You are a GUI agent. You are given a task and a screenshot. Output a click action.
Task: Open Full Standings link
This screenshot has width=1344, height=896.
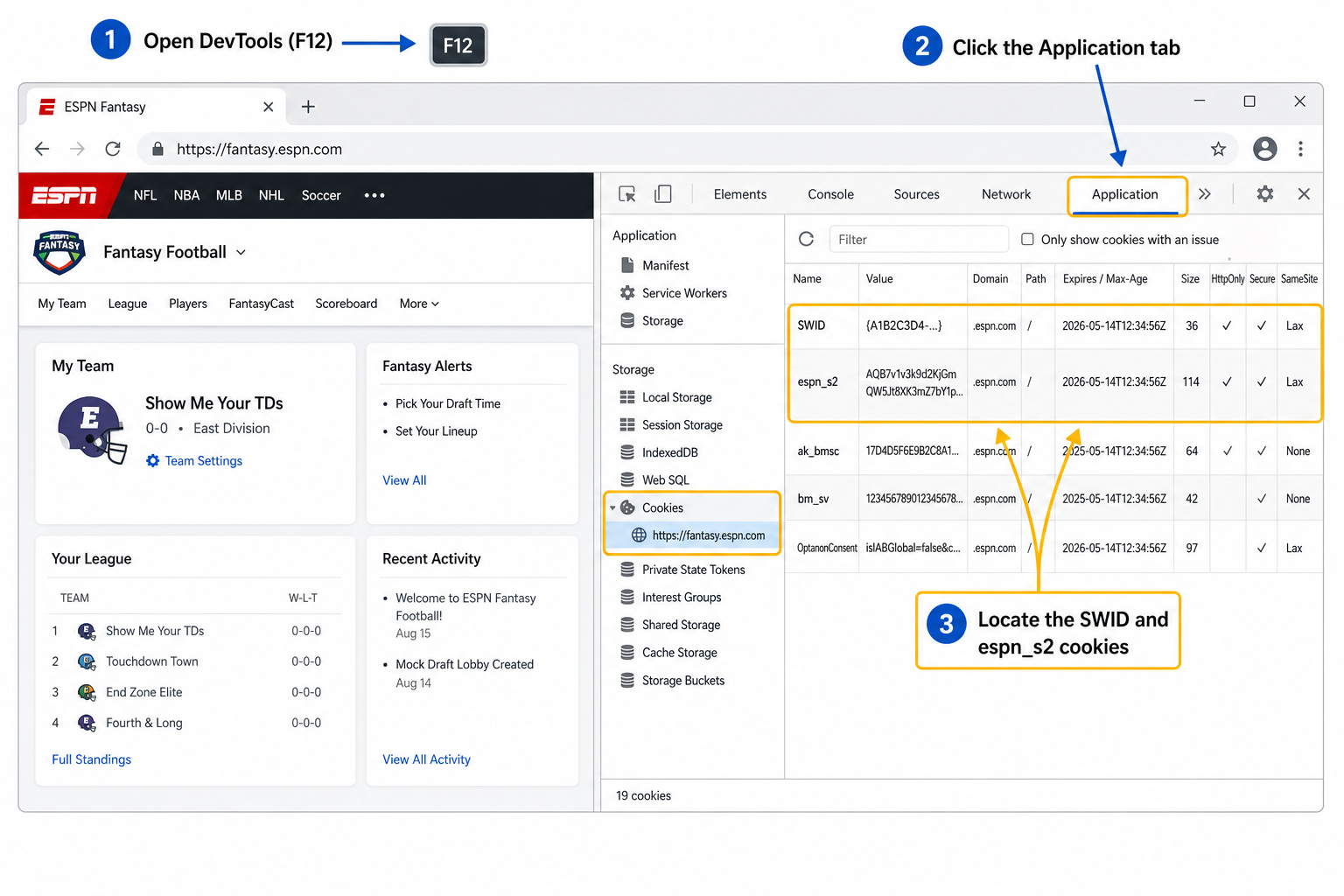click(92, 759)
